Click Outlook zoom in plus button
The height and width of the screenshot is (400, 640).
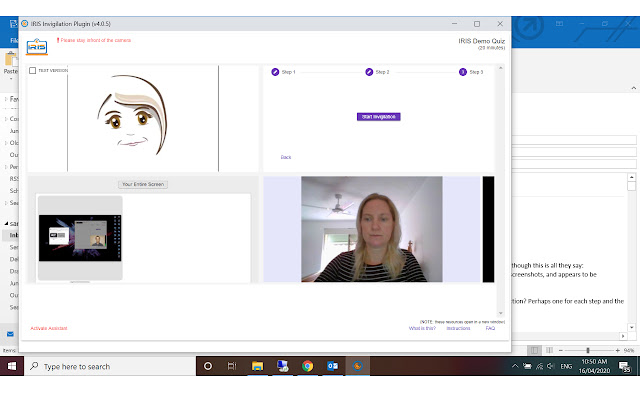(x=618, y=350)
